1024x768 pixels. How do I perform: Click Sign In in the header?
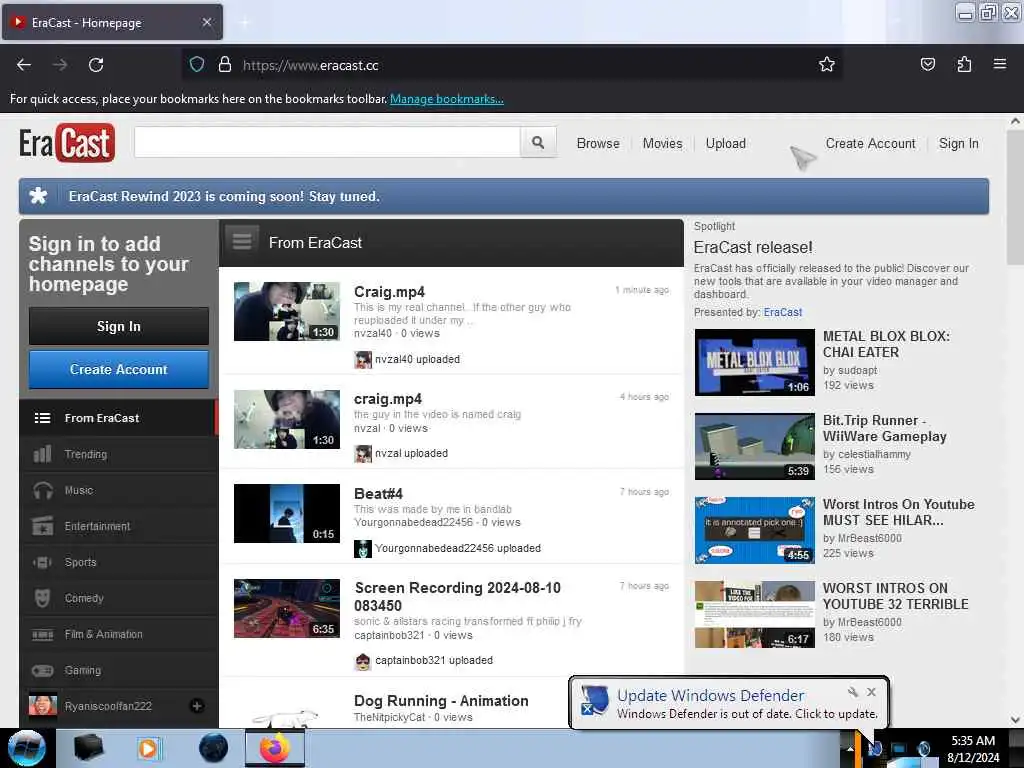point(958,143)
